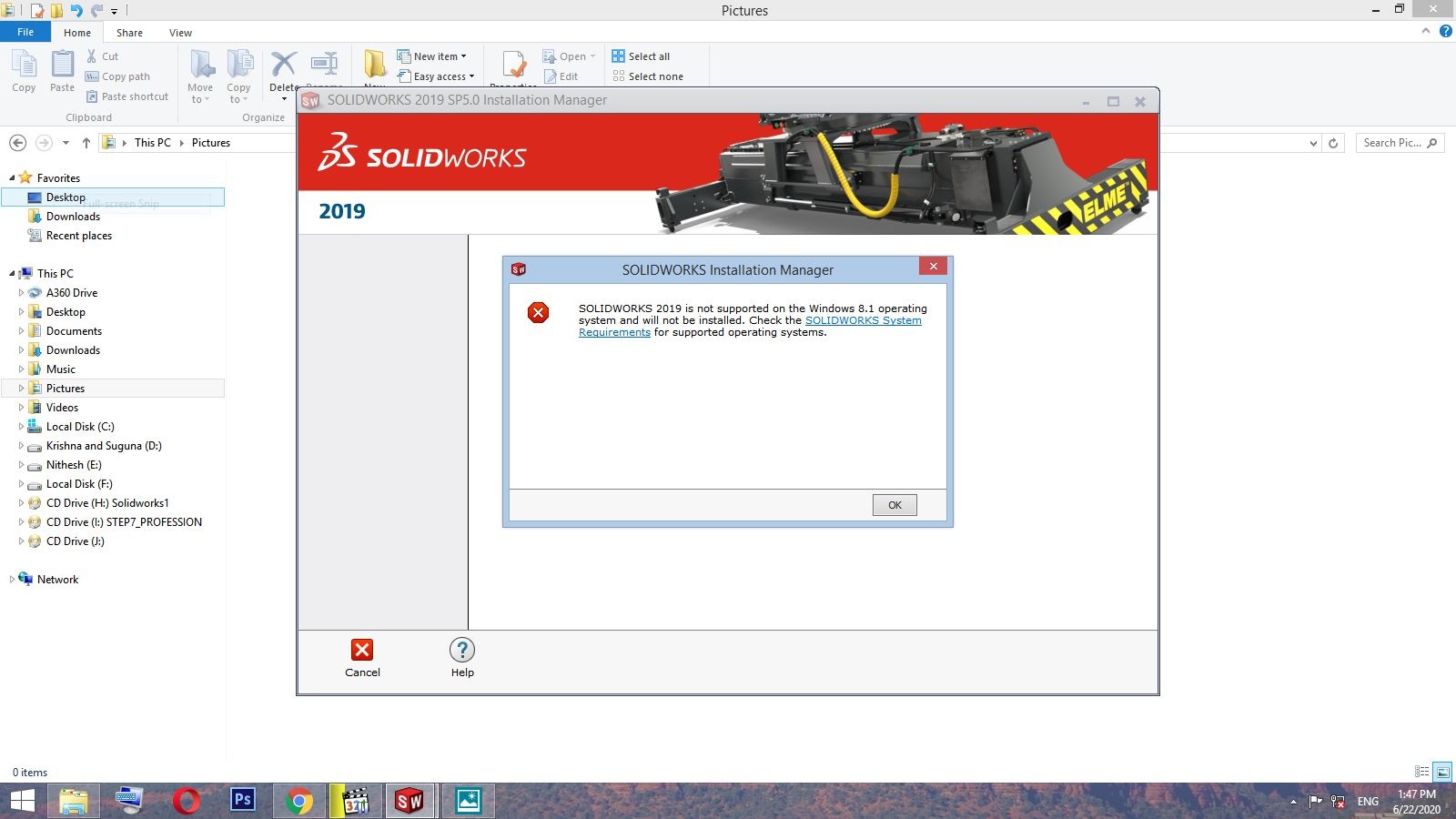Switch to the Share ribbon tab

[129, 33]
